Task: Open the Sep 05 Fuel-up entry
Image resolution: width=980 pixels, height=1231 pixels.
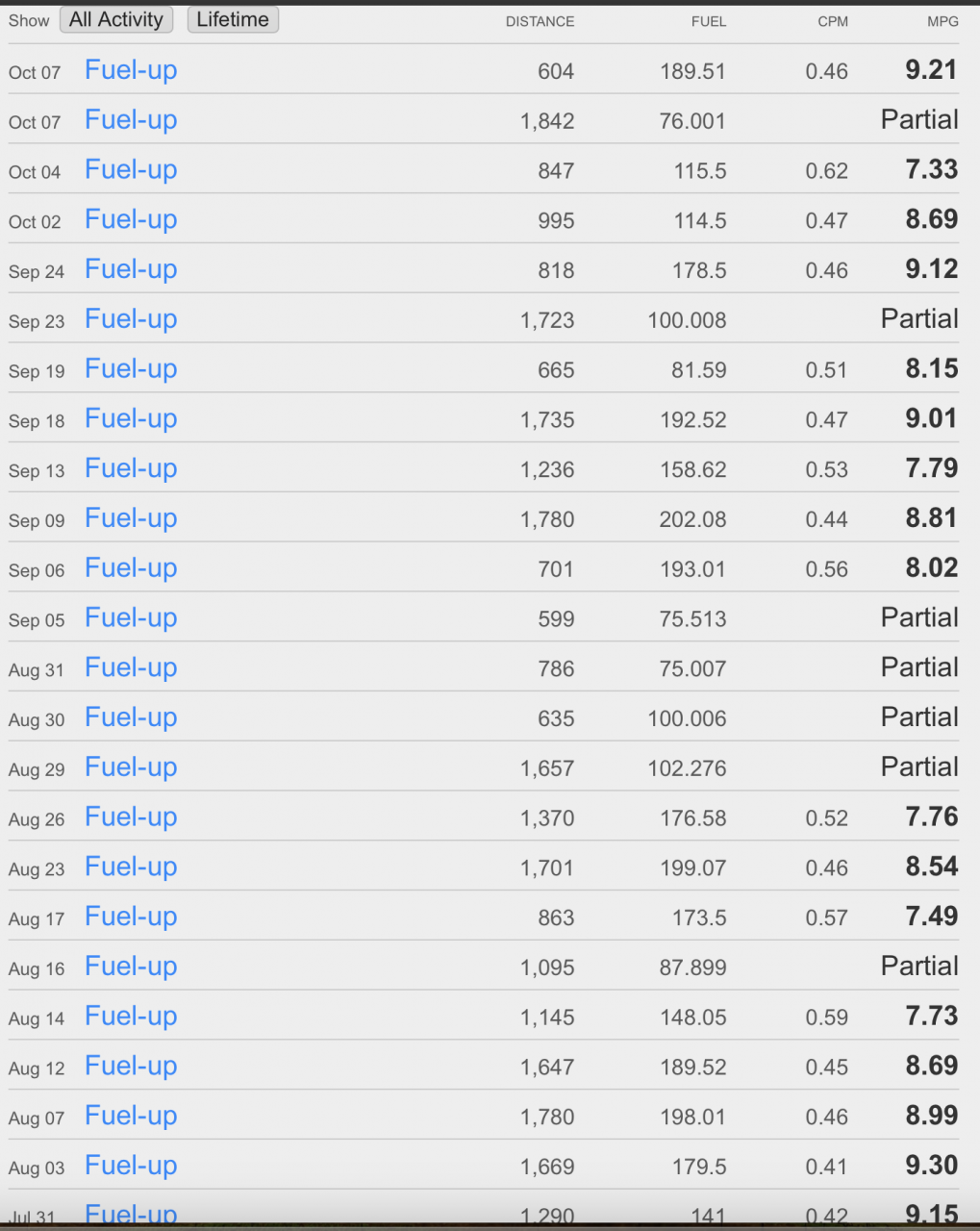Action: (x=131, y=618)
